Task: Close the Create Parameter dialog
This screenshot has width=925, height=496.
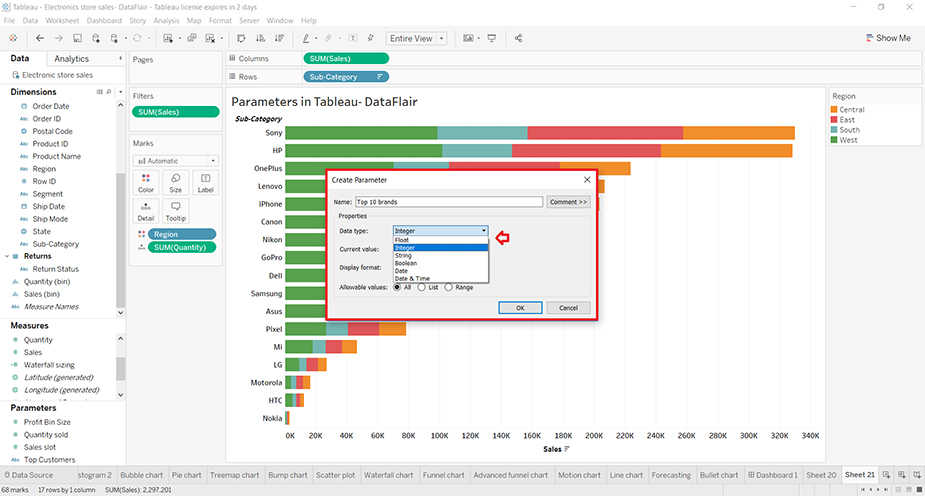Action: (587, 180)
